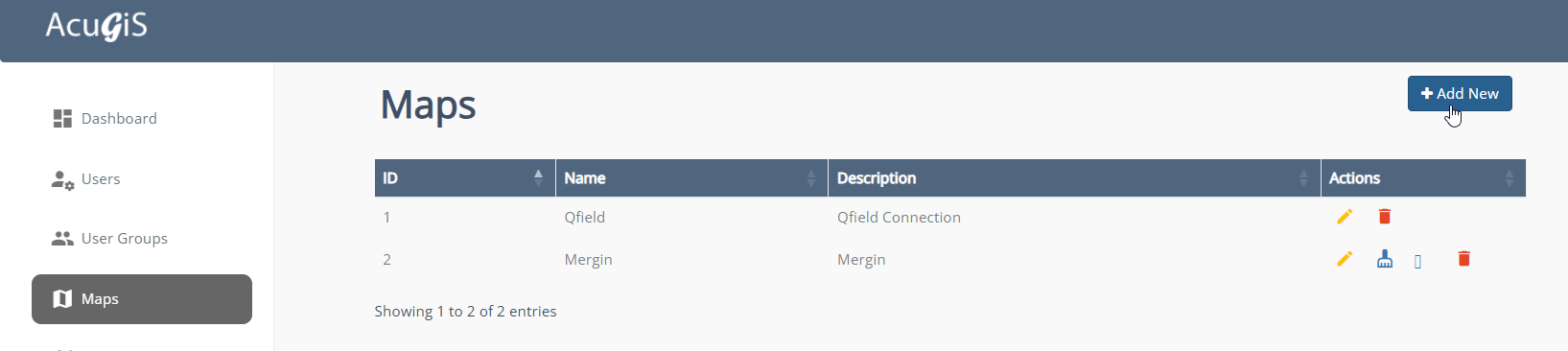This screenshot has height=351, width=1568.
Task: Delete the Qfield map entry
Action: [x=1385, y=217]
